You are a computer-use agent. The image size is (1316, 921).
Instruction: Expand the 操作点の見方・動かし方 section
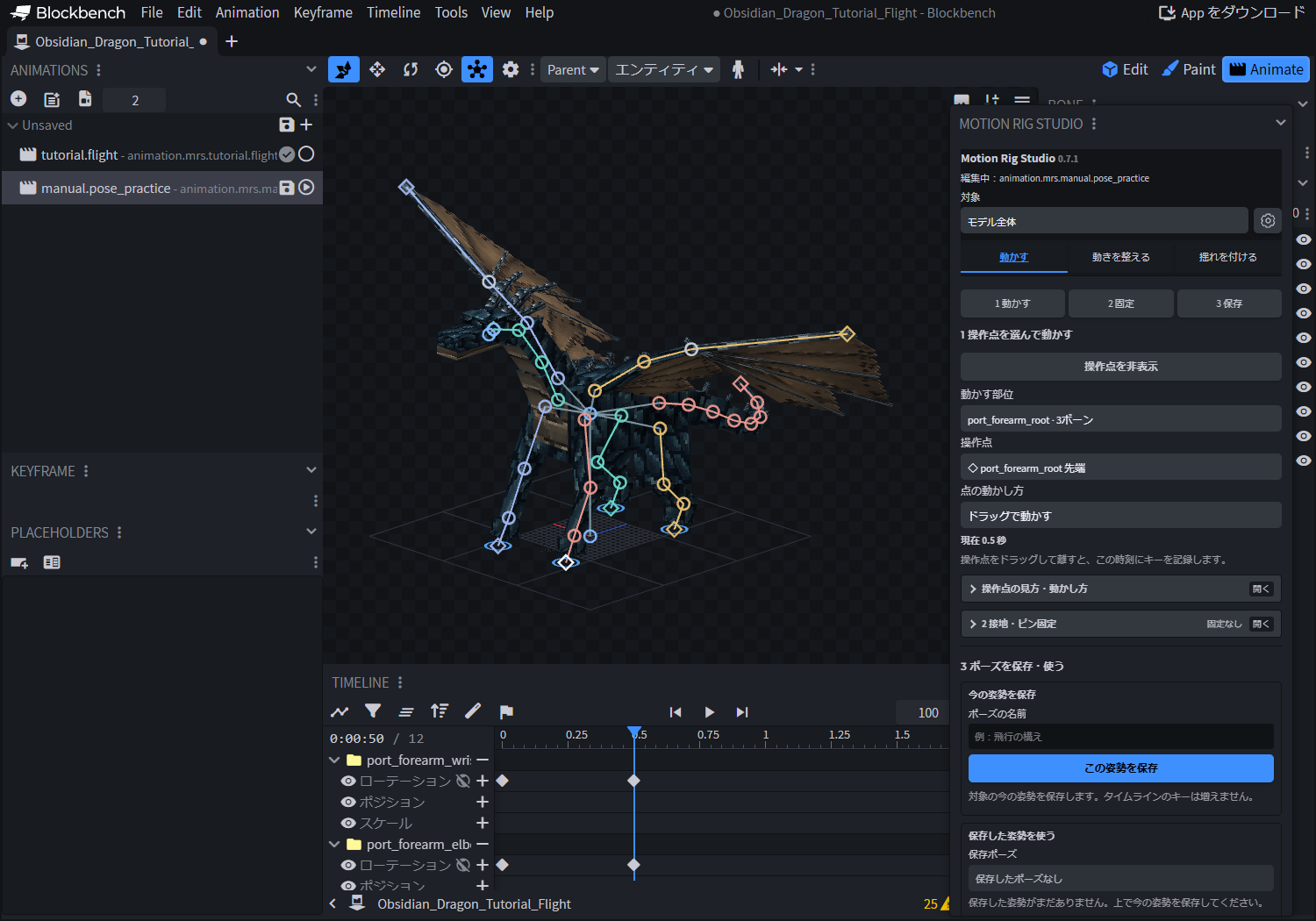(1121, 589)
